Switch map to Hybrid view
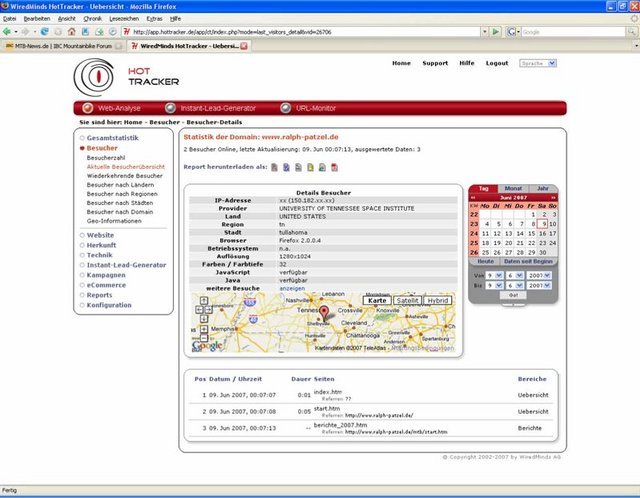This screenshot has width=640, height=498. [x=438, y=300]
